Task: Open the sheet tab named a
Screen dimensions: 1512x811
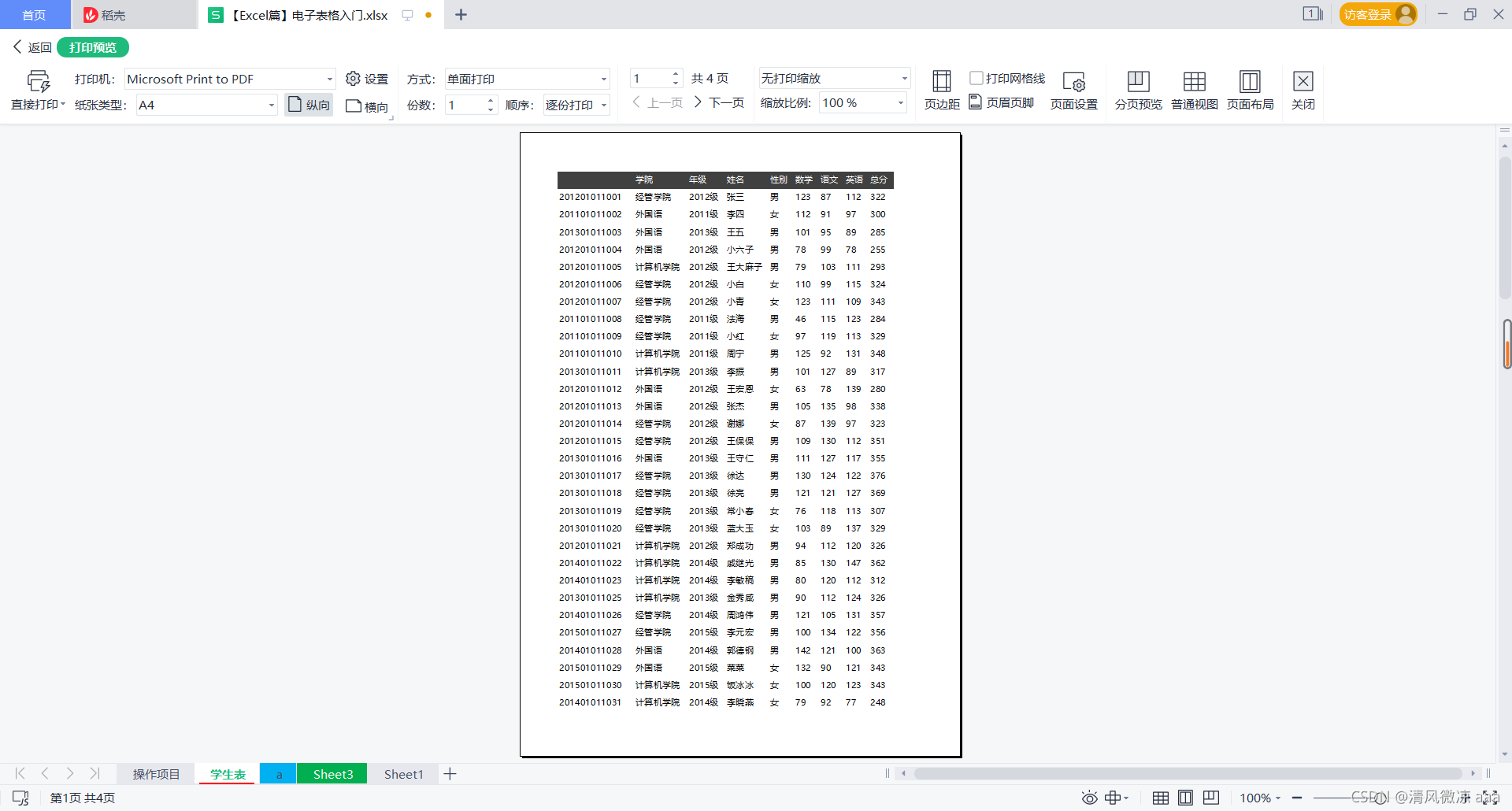Action: click(x=279, y=774)
